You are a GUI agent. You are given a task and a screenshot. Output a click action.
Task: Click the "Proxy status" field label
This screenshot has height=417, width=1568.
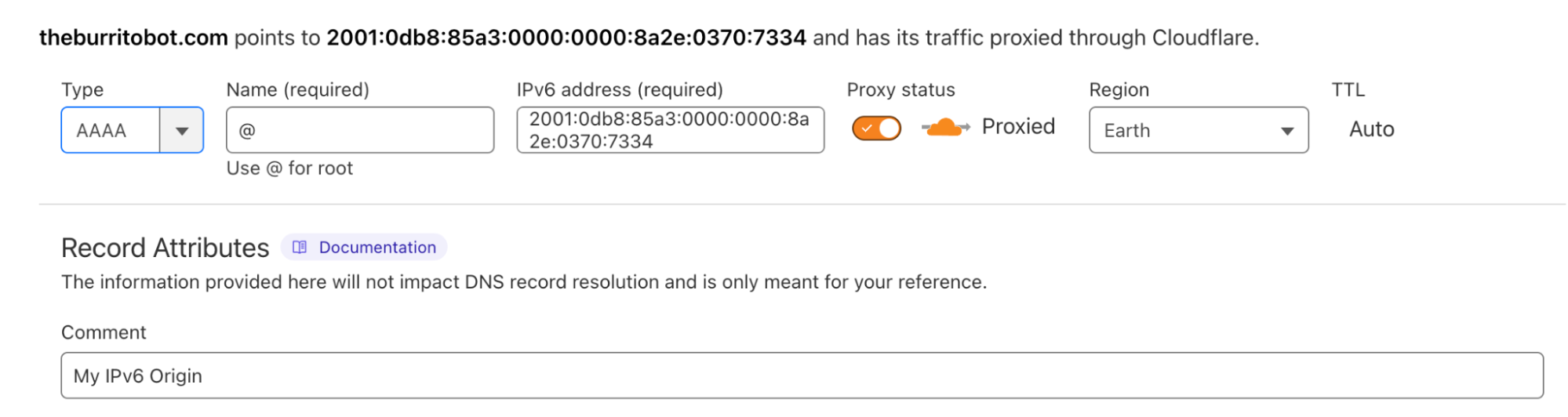pos(900,90)
